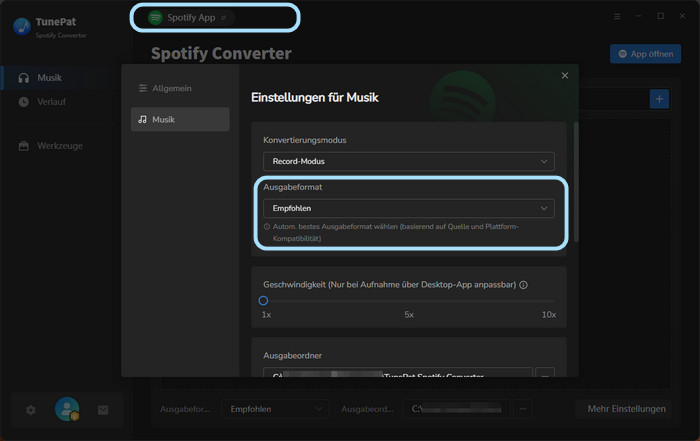The height and width of the screenshot is (441, 700).
Task: Open the hamburger menu in title bar
Action: (616, 17)
